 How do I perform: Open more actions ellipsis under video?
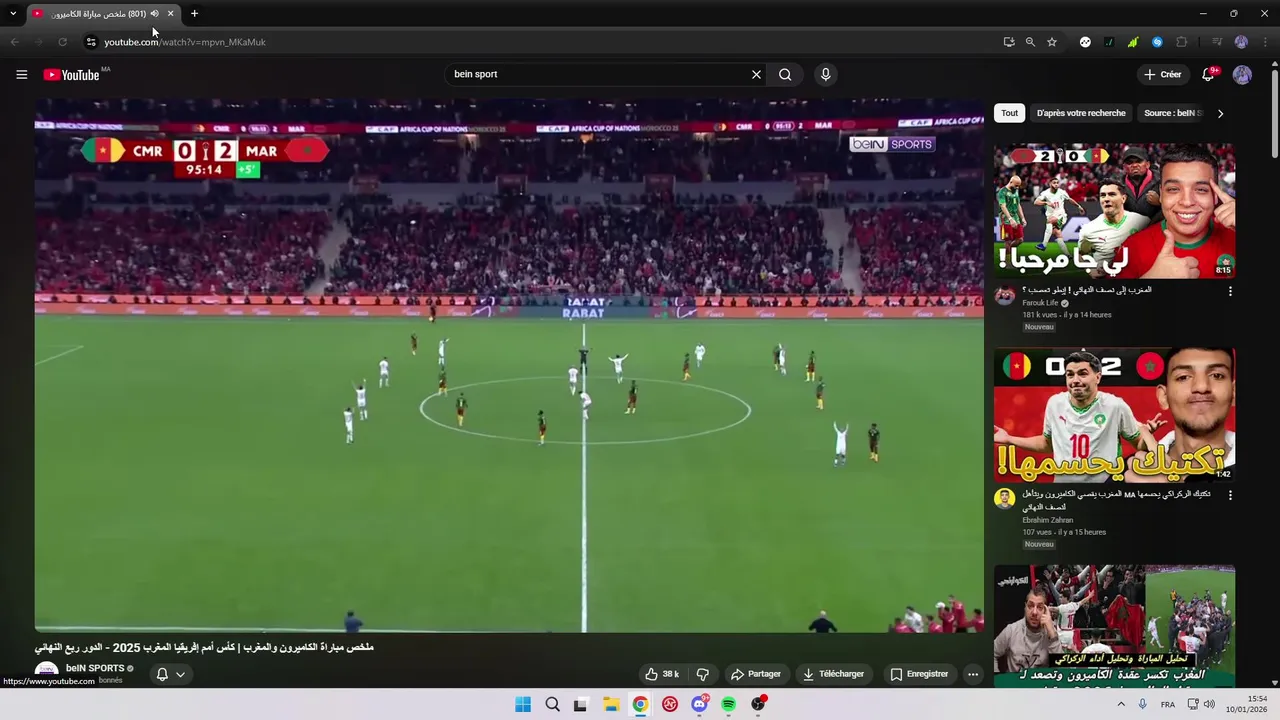pos(972,674)
